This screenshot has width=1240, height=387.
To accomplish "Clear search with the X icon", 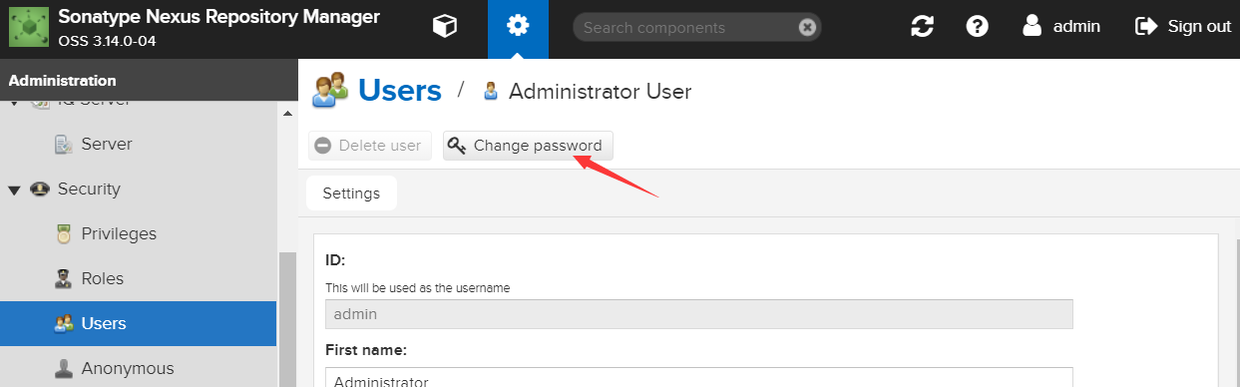I will [807, 27].
